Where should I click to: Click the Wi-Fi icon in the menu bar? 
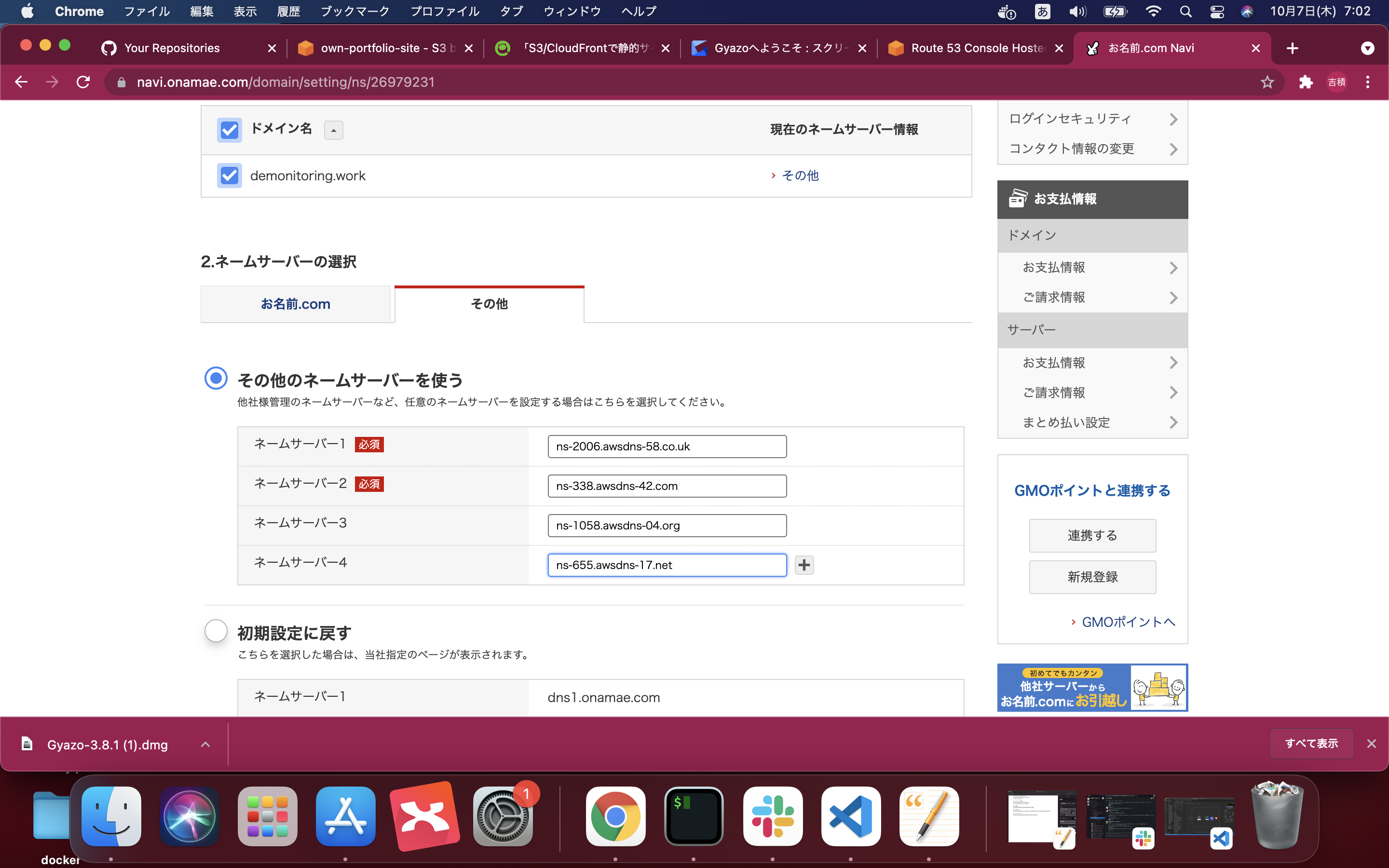pos(1154,11)
